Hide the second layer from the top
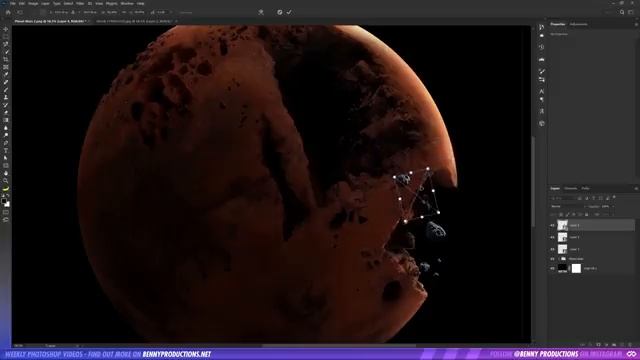The width and height of the screenshot is (640, 360). click(552, 237)
